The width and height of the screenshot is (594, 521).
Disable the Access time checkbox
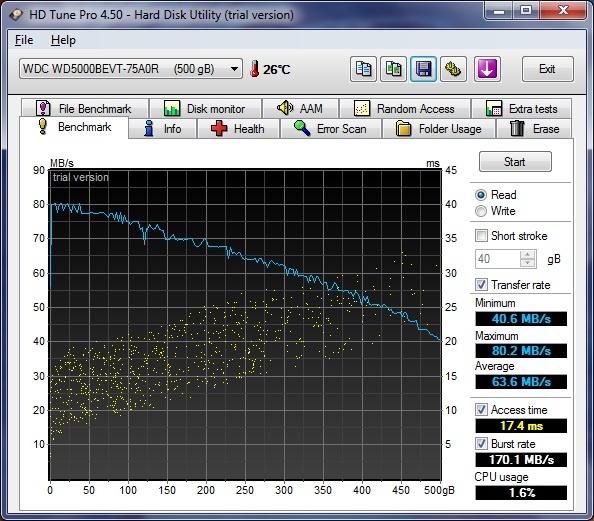[481, 410]
